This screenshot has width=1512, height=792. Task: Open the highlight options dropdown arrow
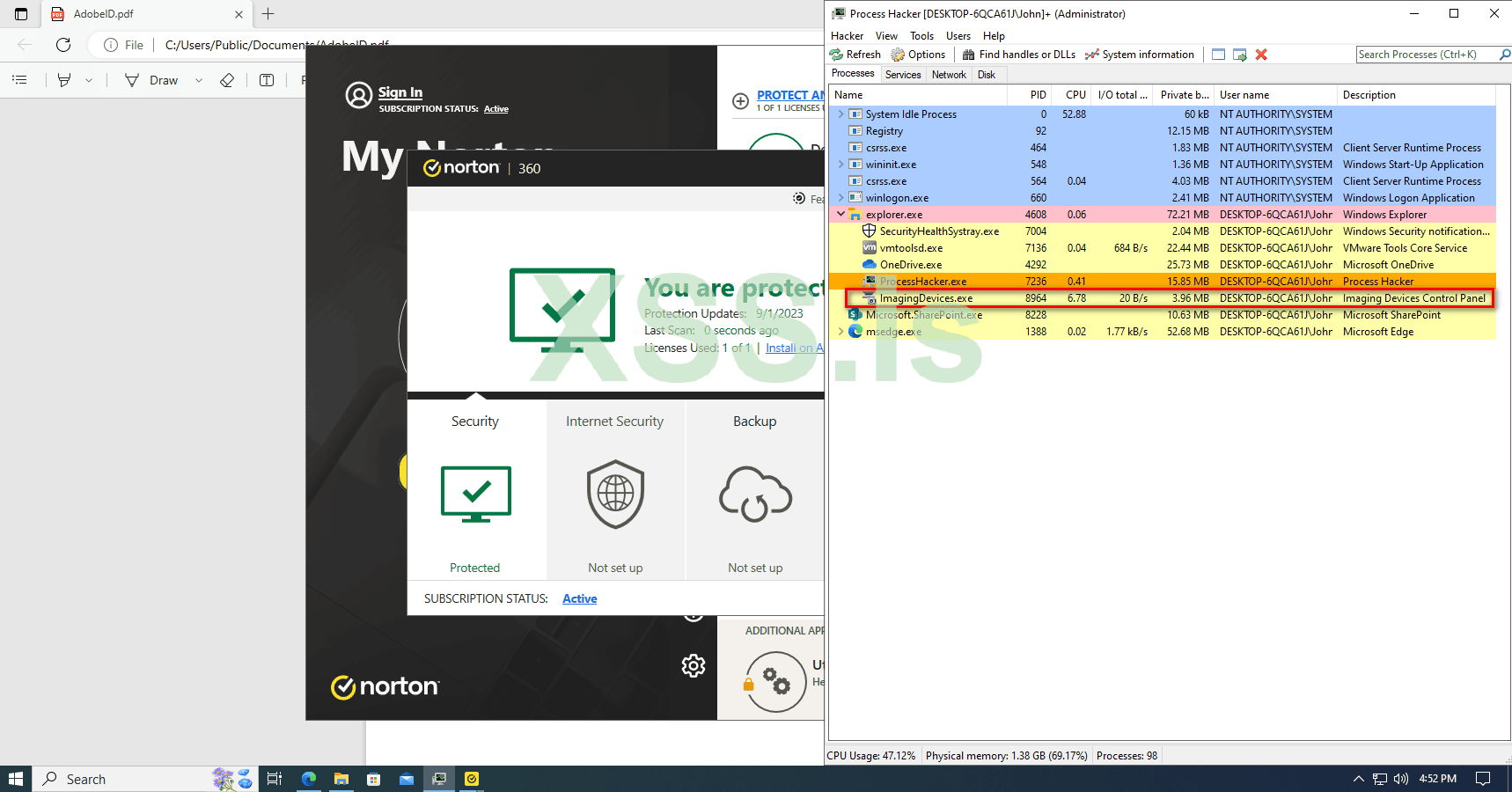click(89, 80)
